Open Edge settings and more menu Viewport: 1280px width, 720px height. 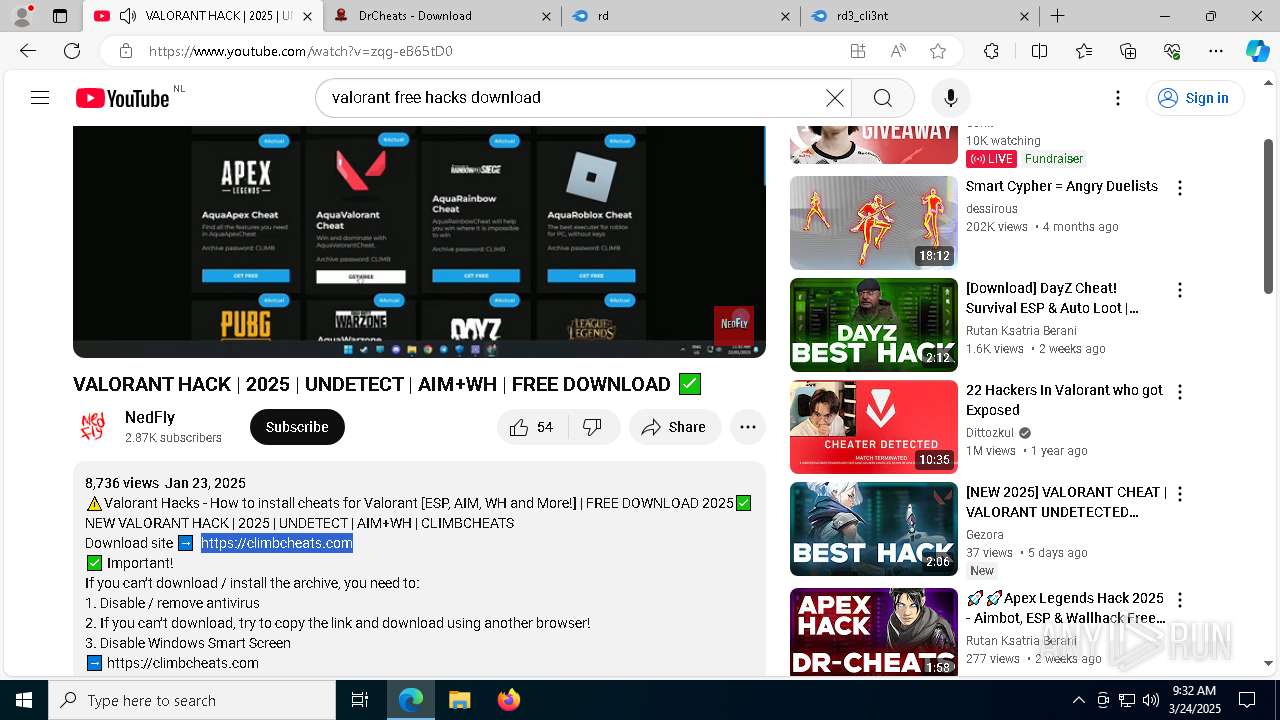1216,51
